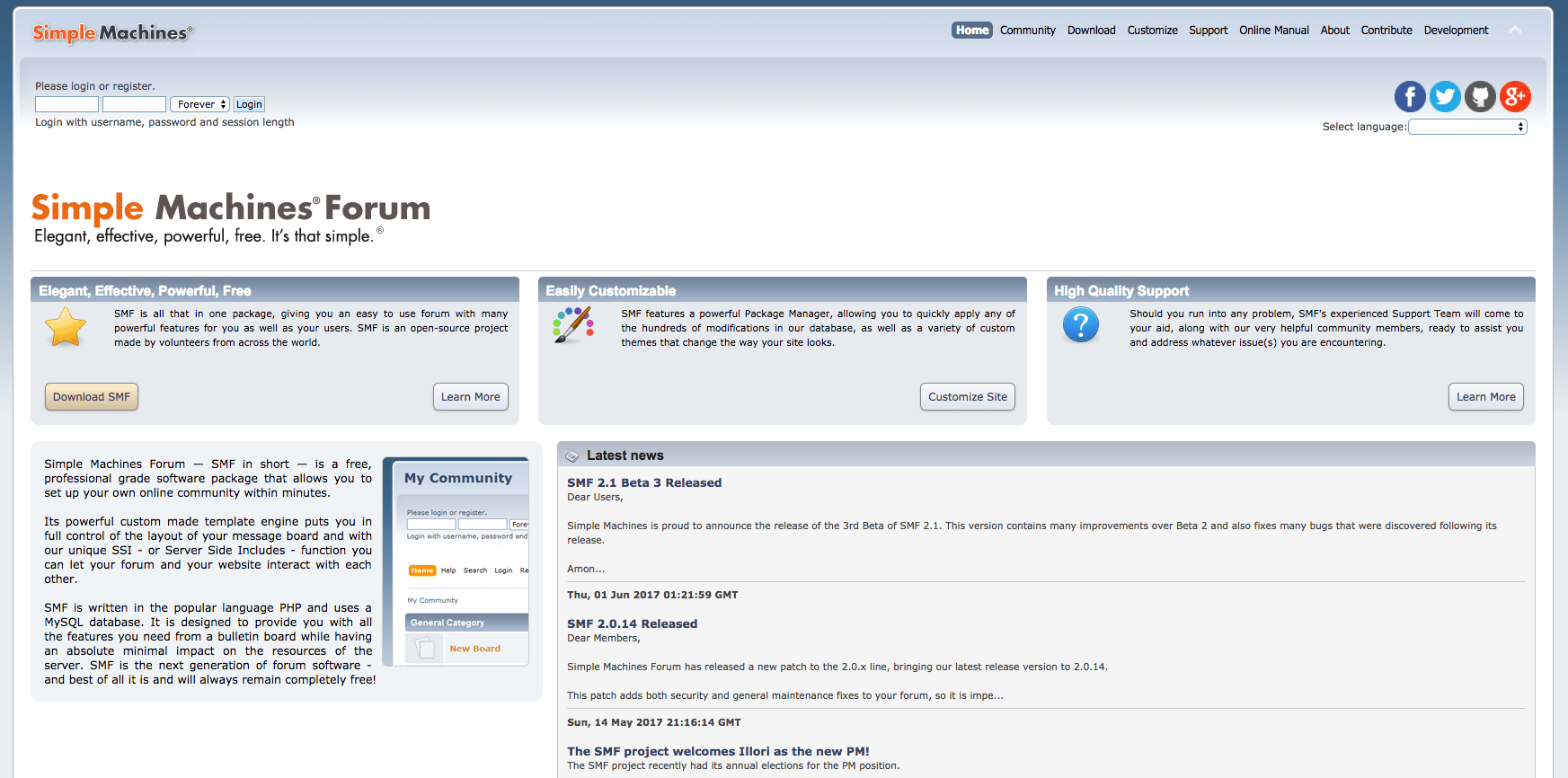Click the gold star icon
Image resolution: width=1568 pixels, height=778 pixels.
(x=66, y=327)
